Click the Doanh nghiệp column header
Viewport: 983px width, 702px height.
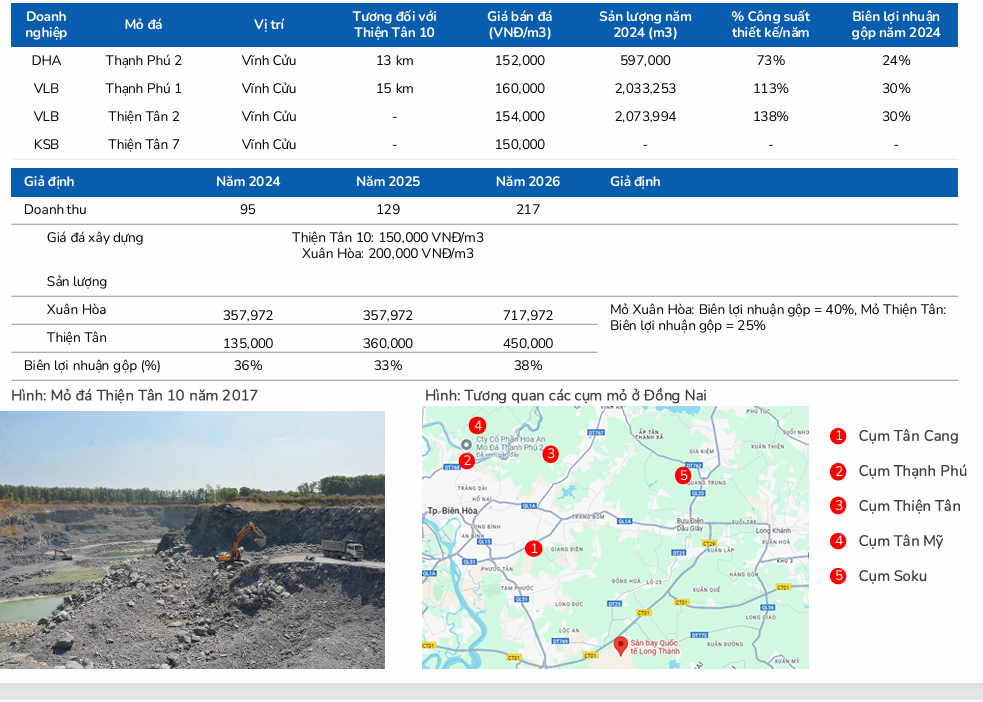(x=46, y=24)
